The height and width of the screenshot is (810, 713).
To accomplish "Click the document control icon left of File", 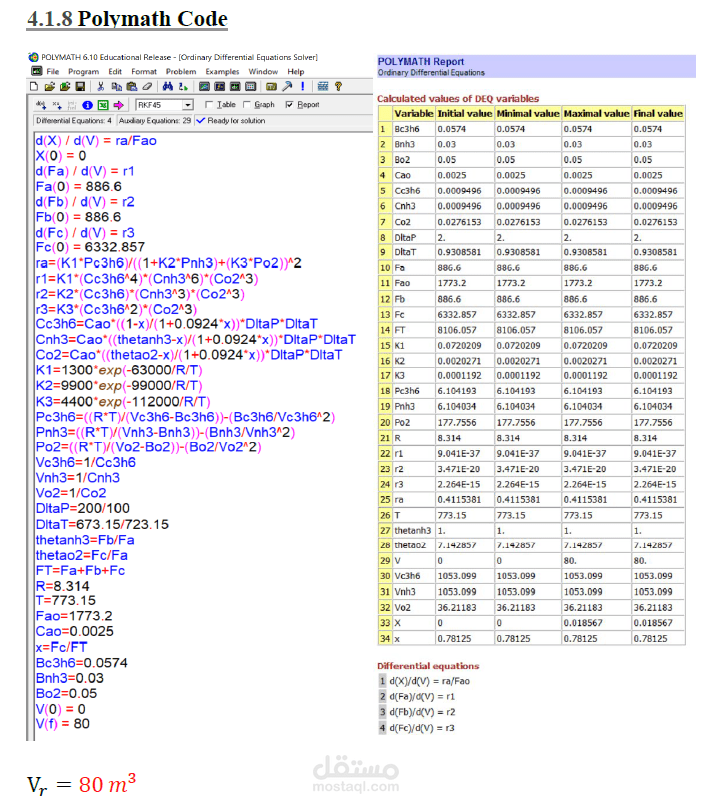I will click(37, 71).
